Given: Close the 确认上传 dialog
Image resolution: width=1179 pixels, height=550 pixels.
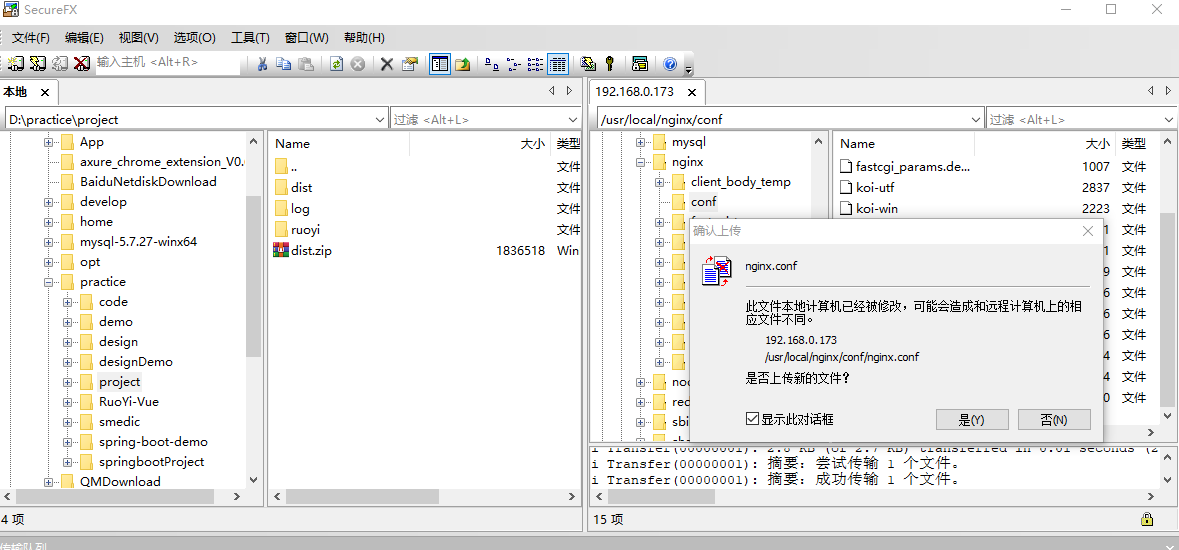Looking at the screenshot, I should [1087, 230].
